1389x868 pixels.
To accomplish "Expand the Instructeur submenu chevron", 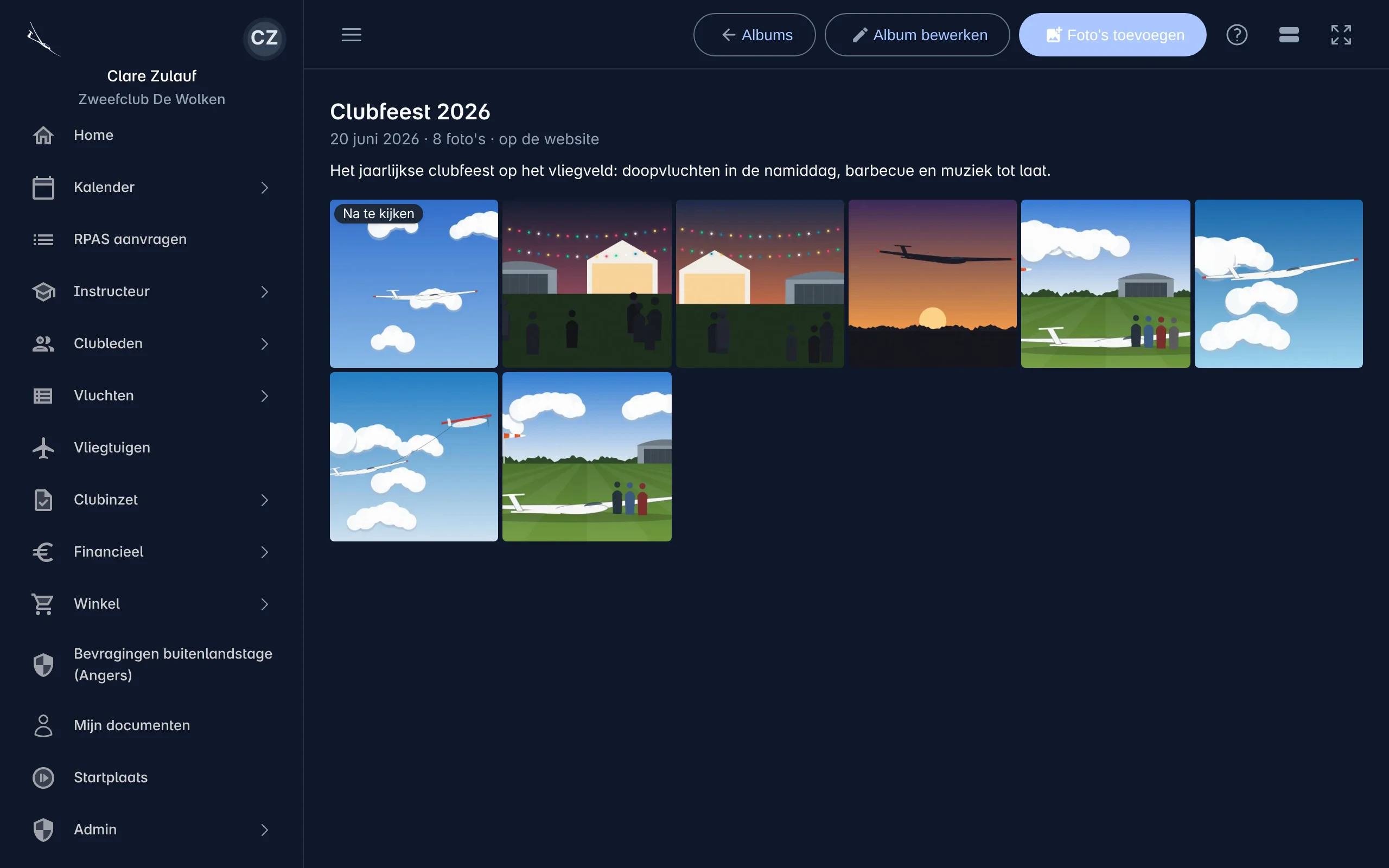I will [264, 292].
